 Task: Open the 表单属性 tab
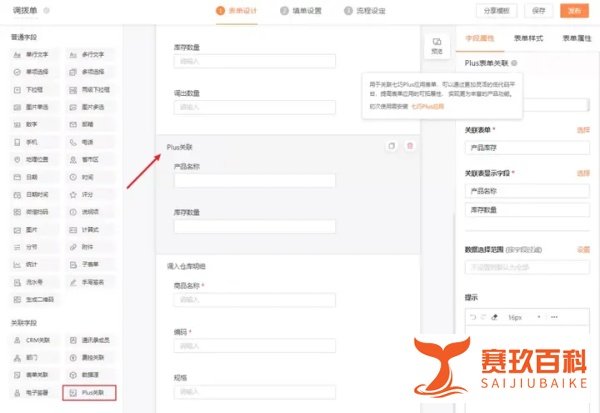tap(577, 38)
